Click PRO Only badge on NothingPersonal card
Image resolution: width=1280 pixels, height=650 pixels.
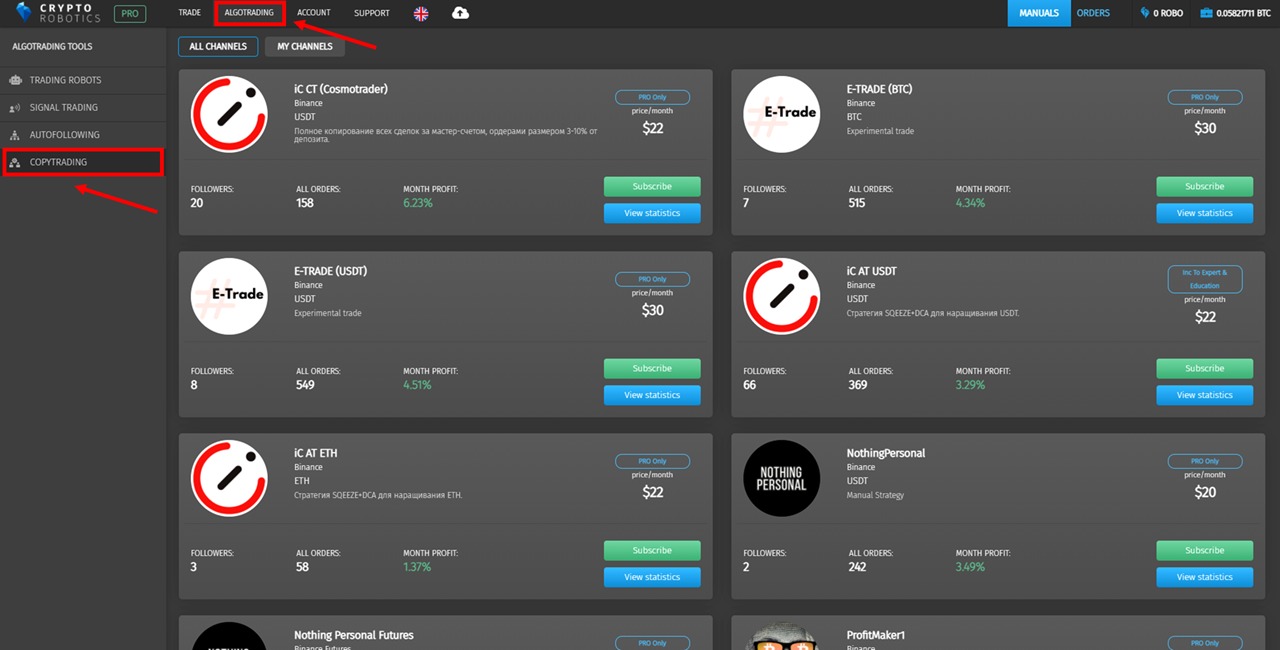1205,461
